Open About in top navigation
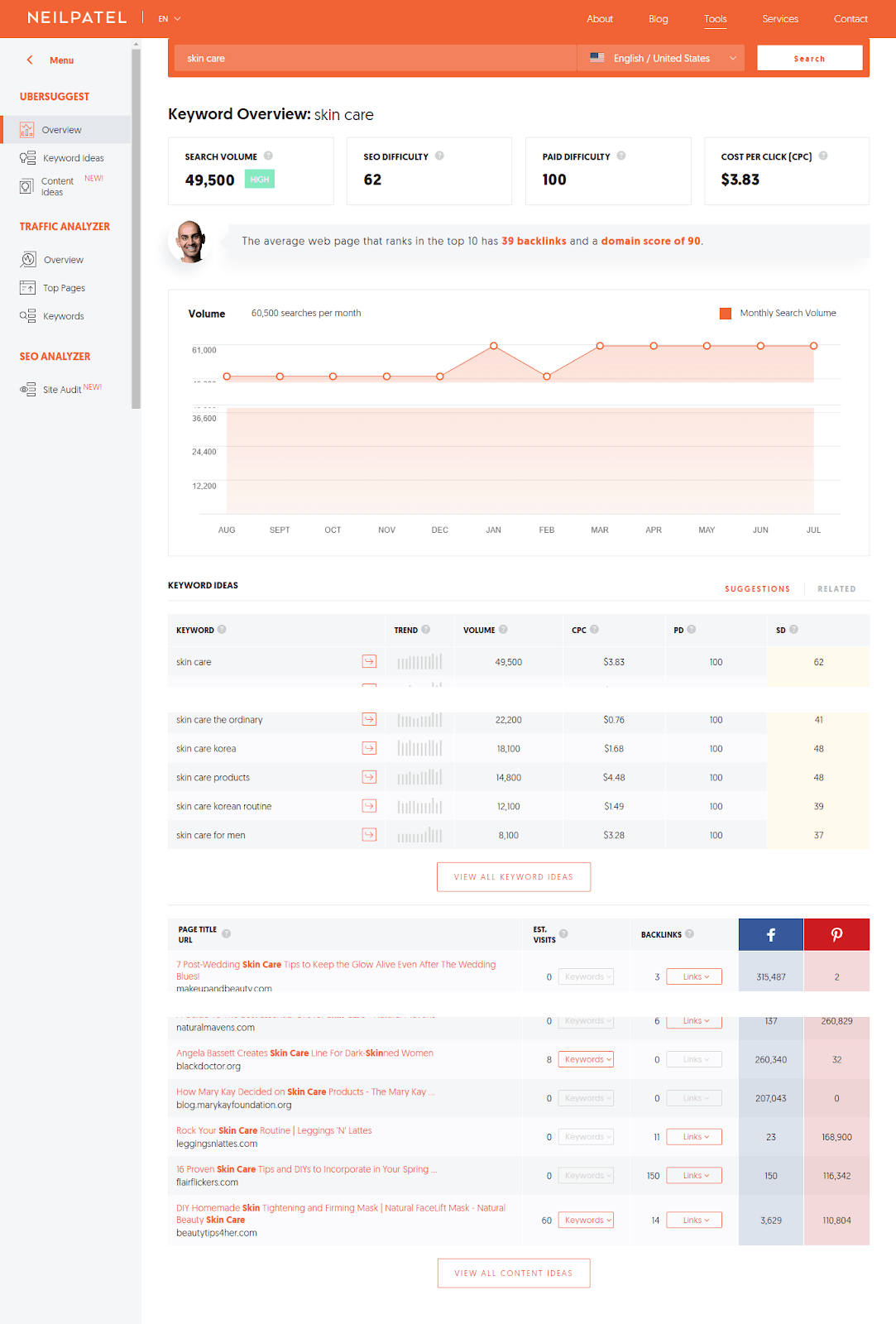The image size is (896, 1324). coord(600,19)
